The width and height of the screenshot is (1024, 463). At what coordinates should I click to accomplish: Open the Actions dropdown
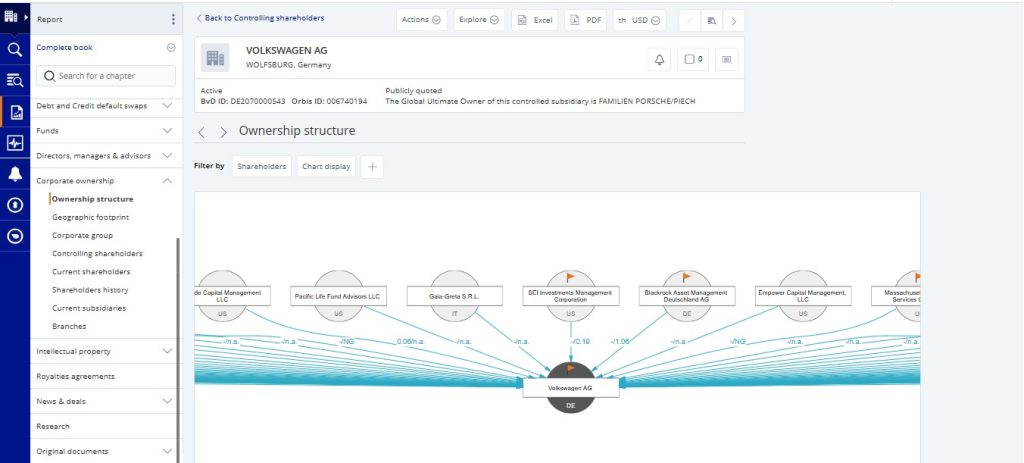(421, 20)
